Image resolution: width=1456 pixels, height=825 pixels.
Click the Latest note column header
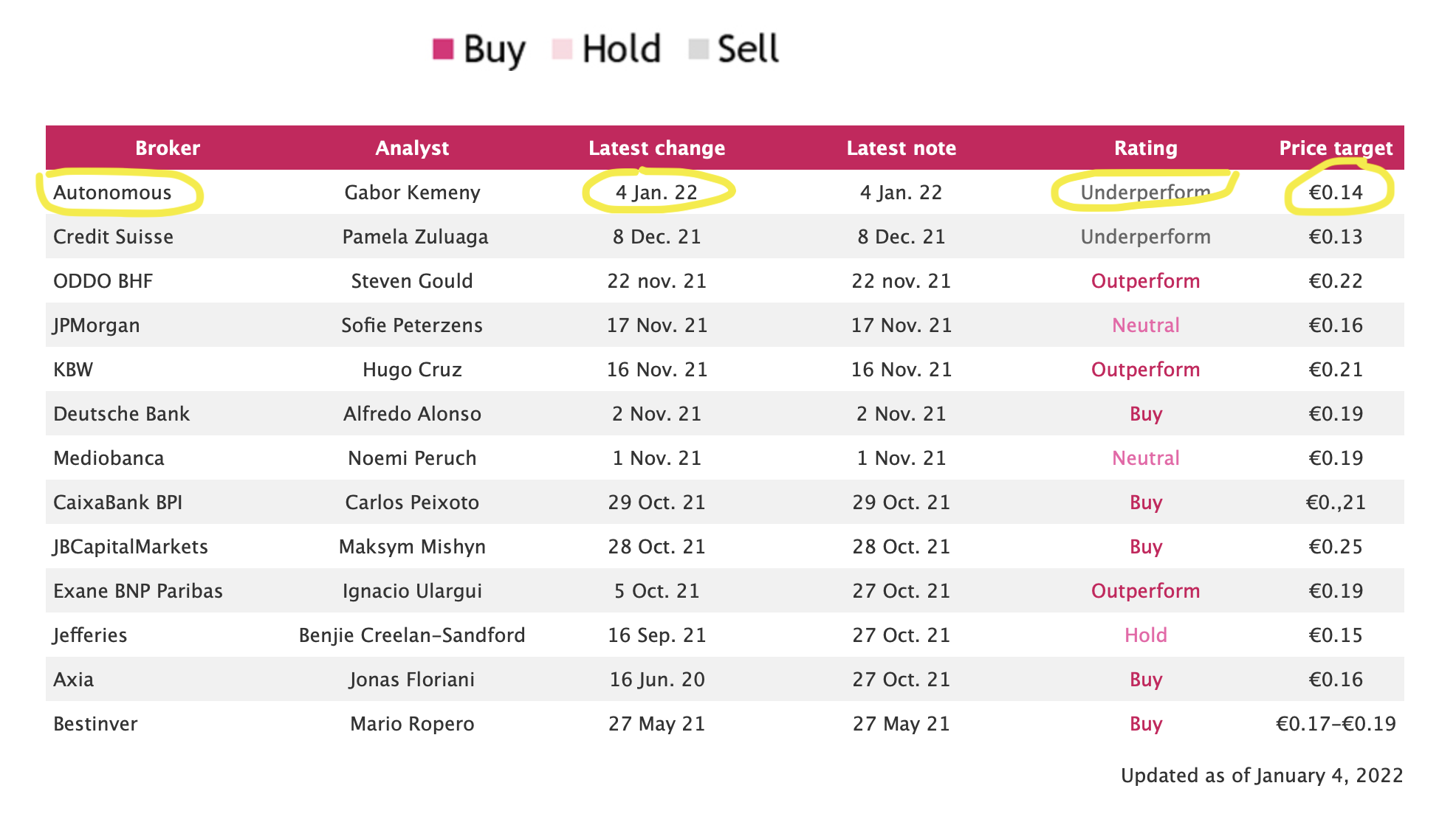[x=901, y=148]
